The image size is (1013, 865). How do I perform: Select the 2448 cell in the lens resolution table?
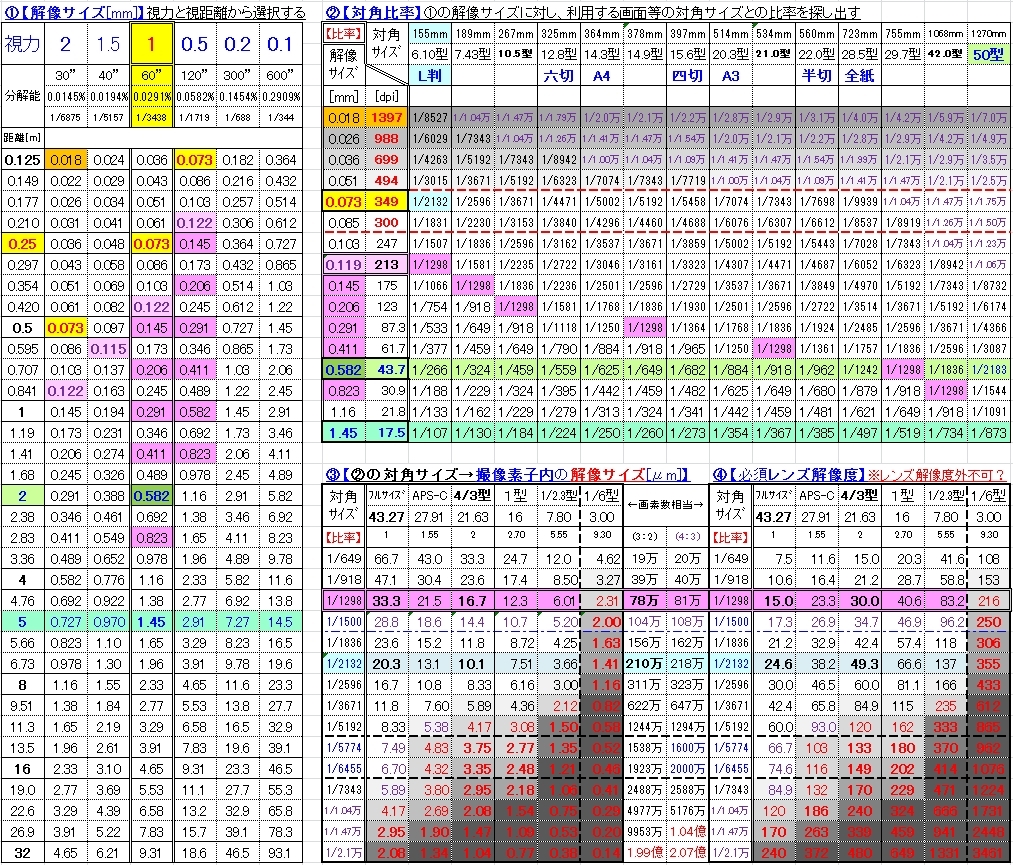coord(988,831)
